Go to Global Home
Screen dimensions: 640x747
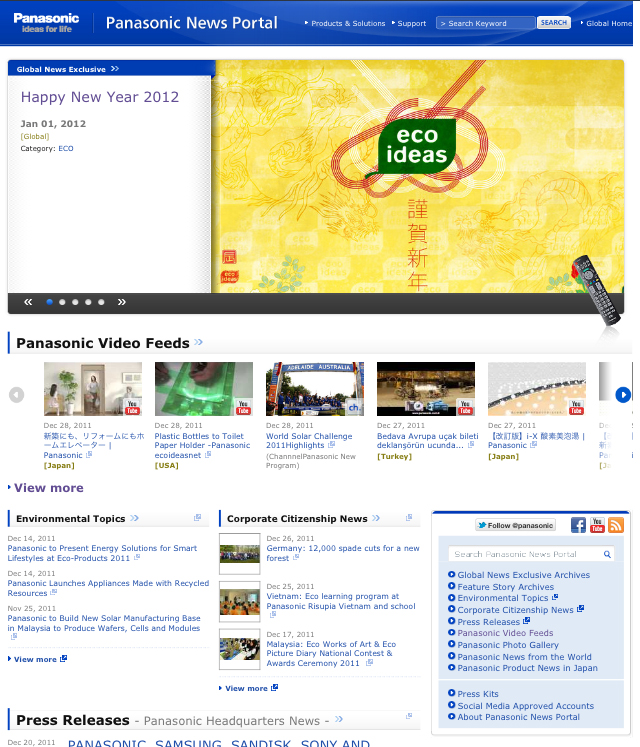point(609,23)
